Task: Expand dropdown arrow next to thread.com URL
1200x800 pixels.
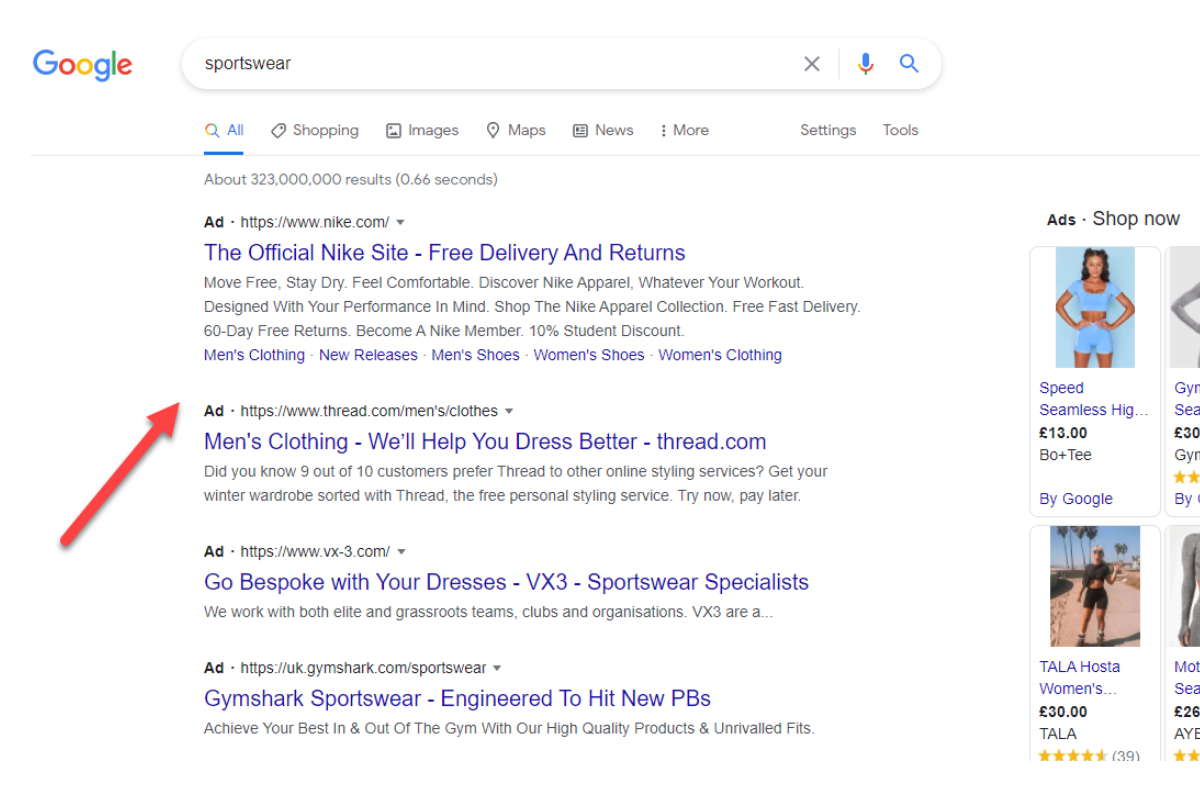Action: tap(509, 411)
